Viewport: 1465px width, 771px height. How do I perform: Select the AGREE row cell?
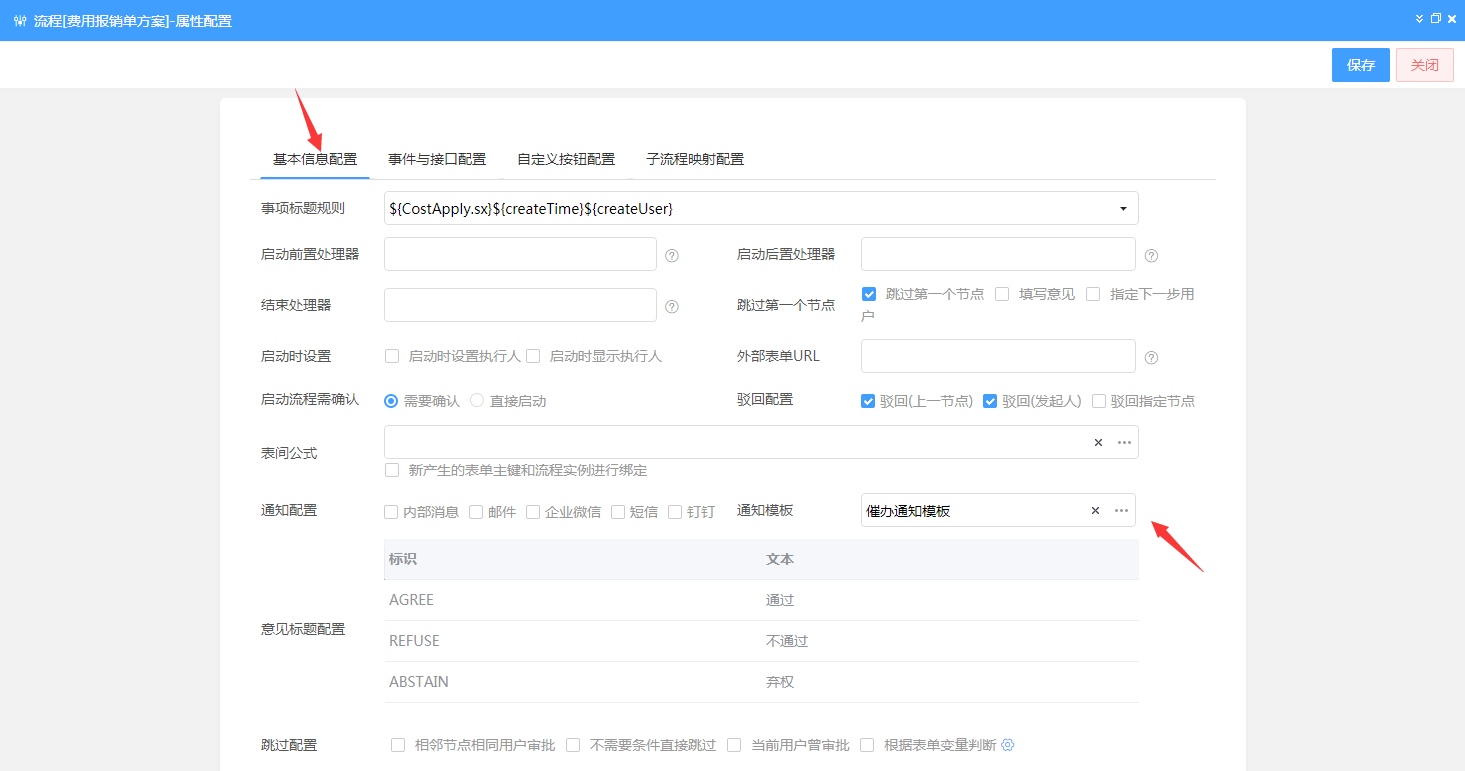(412, 600)
